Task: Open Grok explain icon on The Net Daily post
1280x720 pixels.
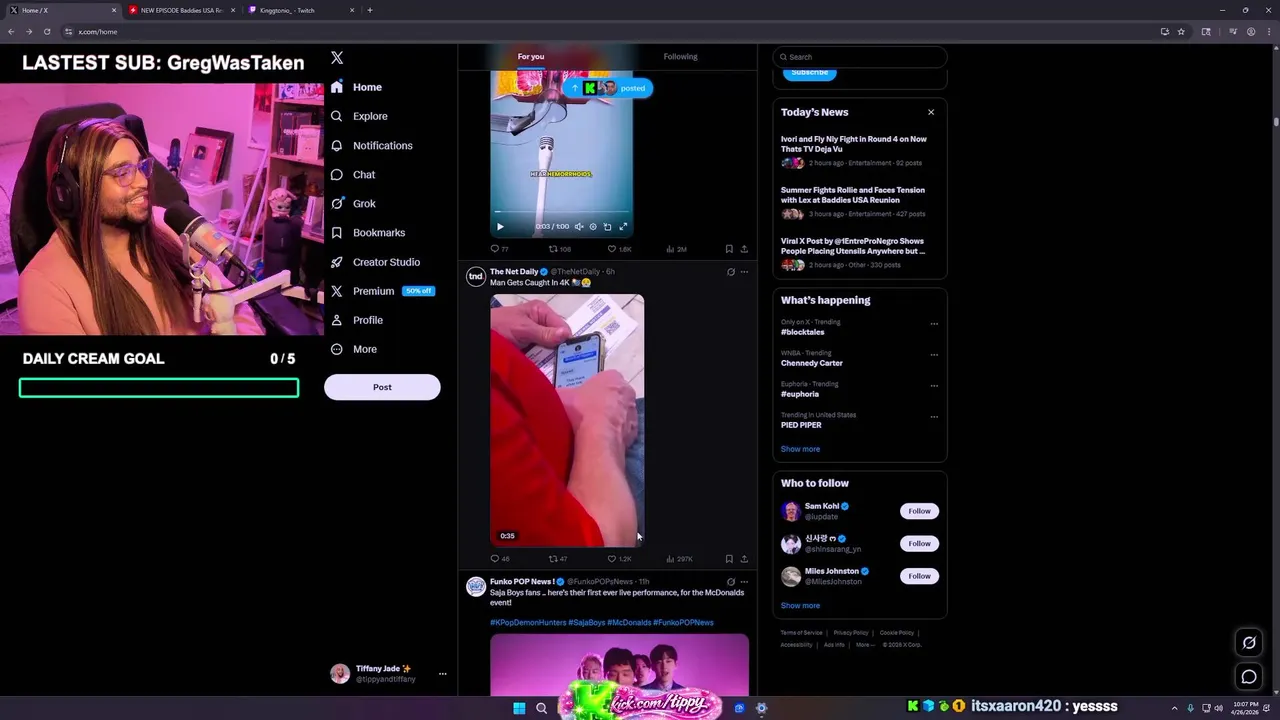Action: point(730,272)
